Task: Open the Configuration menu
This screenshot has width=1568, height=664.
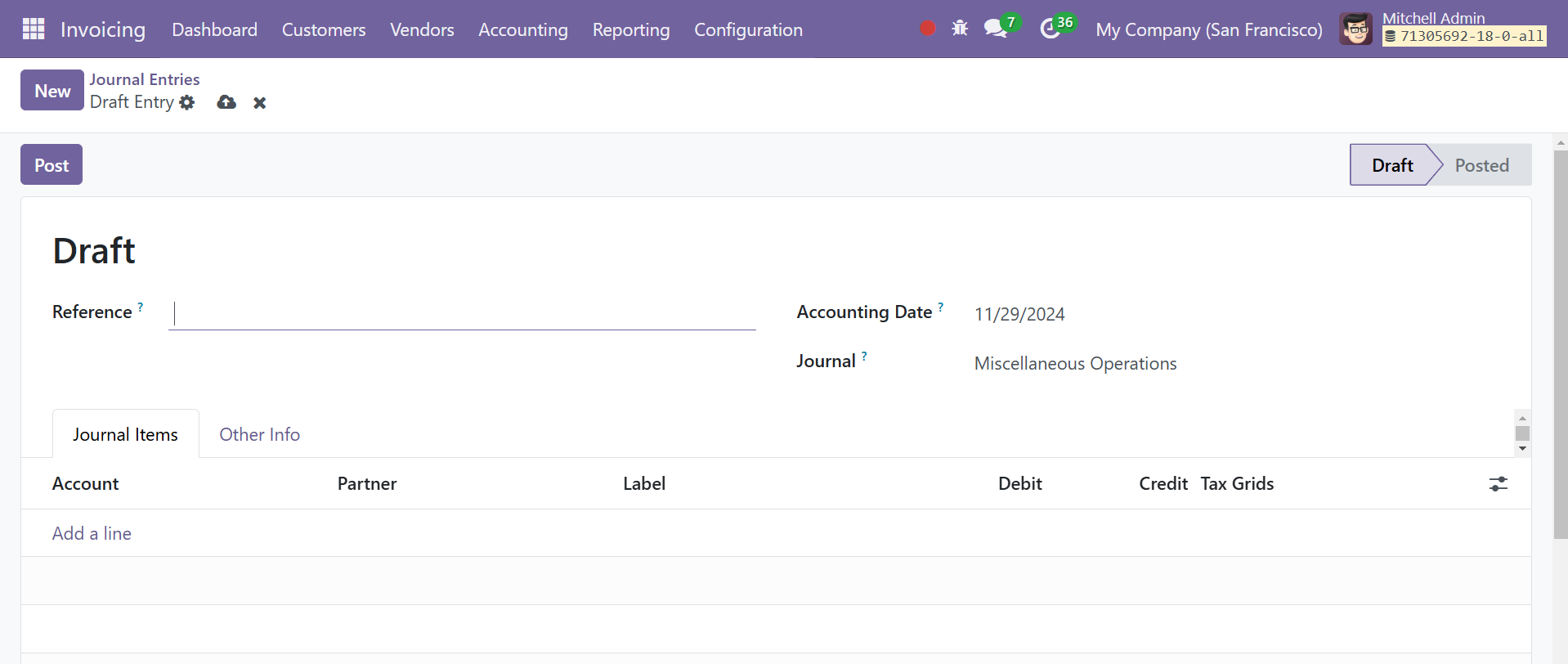Action: [748, 29]
